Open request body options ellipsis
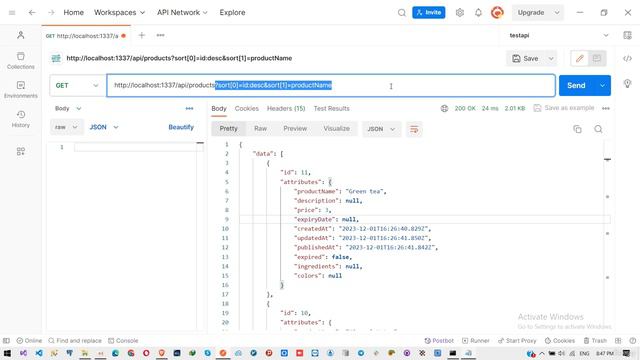This screenshot has height=360, width=640. click(x=189, y=109)
